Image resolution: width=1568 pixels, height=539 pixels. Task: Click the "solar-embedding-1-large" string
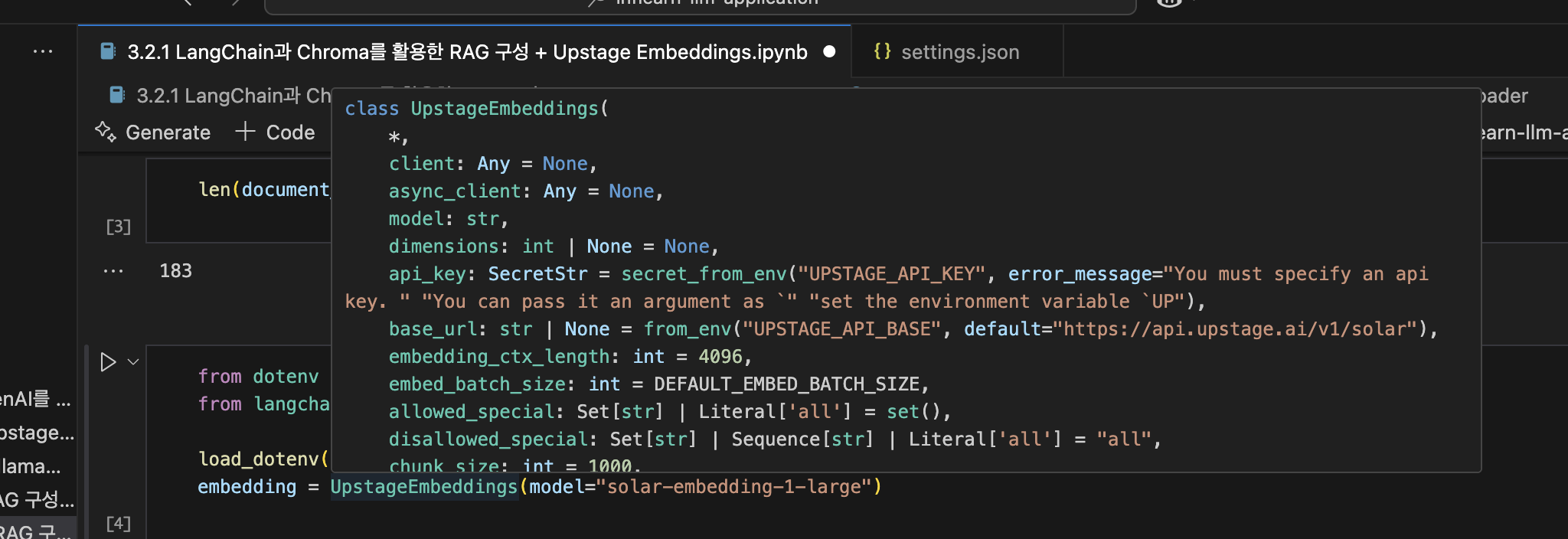(x=735, y=487)
